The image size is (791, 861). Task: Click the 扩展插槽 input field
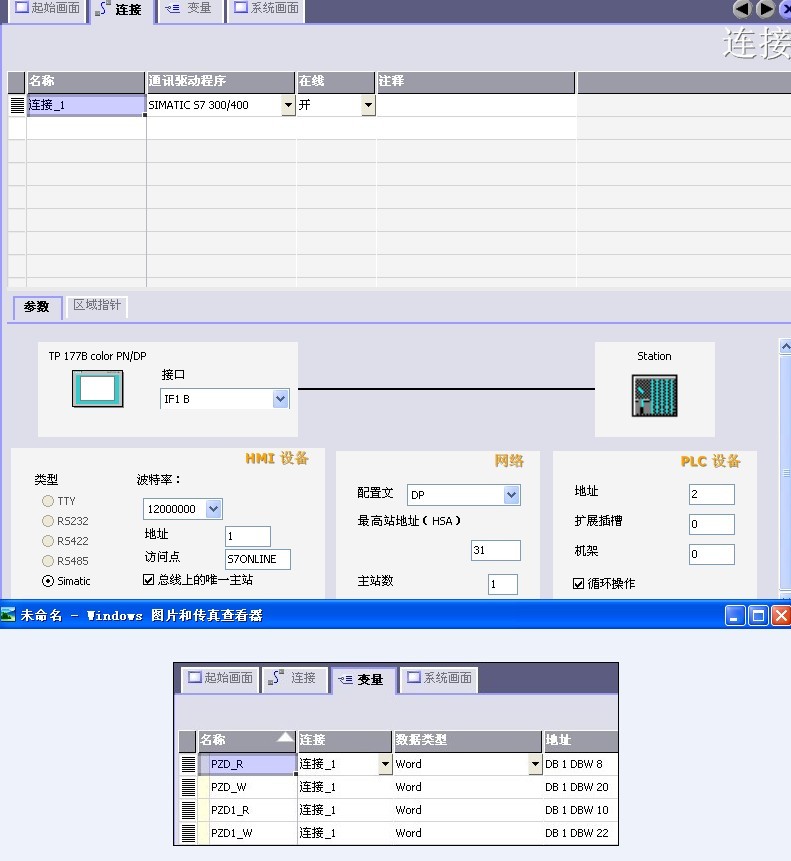(712, 524)
